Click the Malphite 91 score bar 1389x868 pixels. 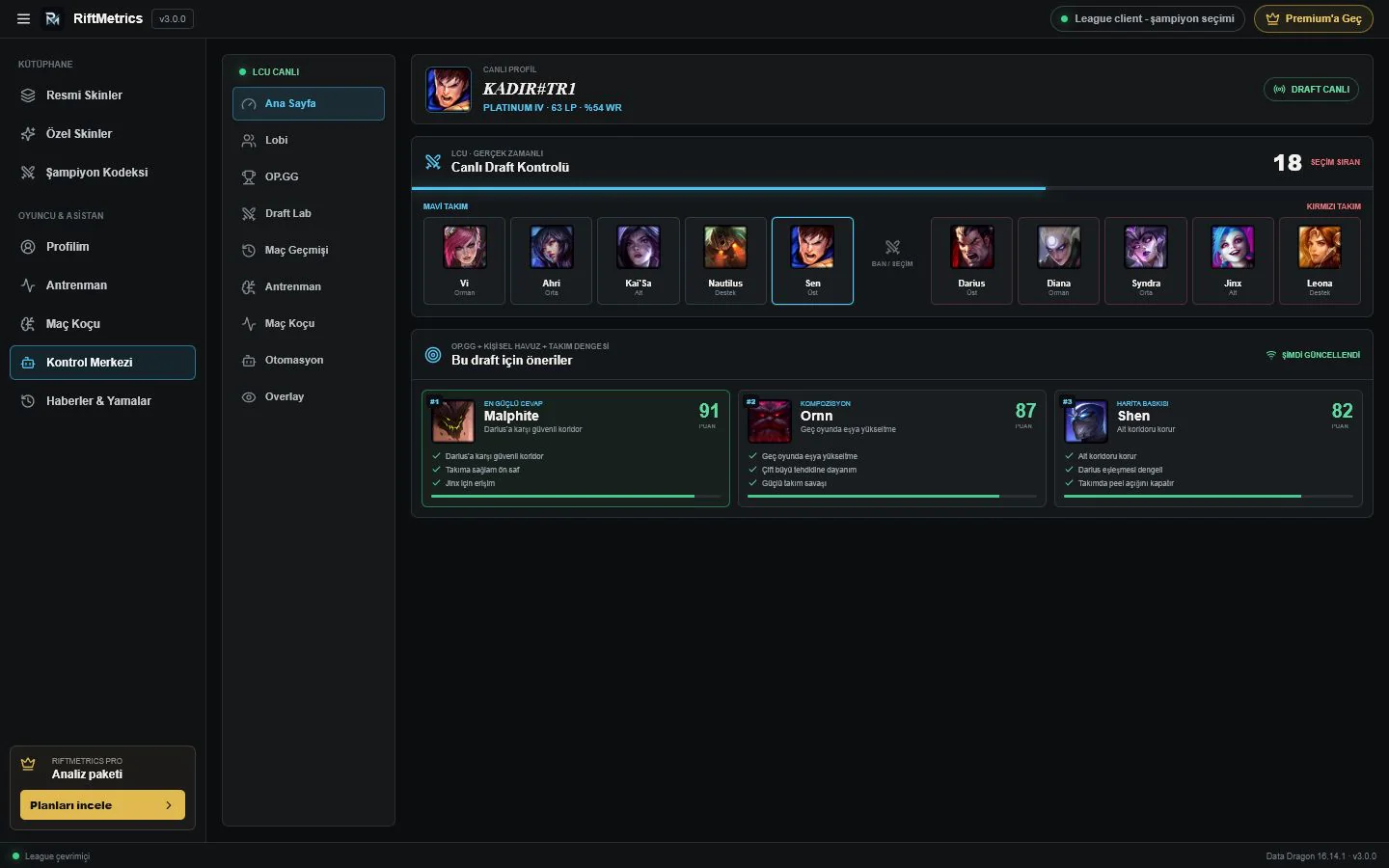(576, 497)
